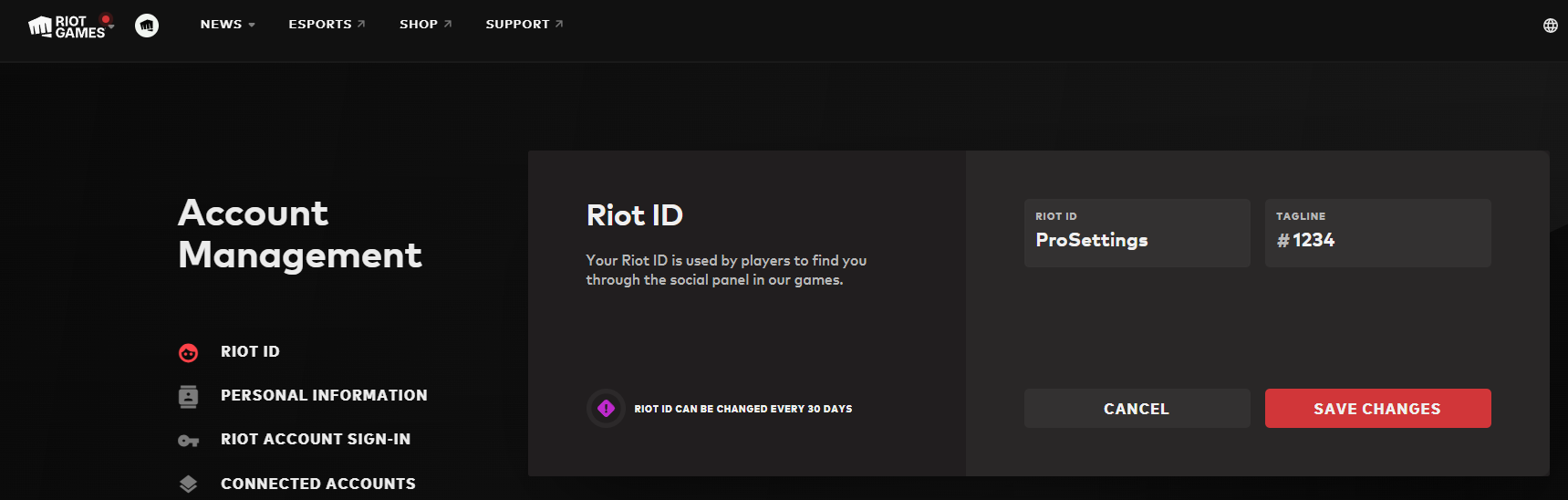Click the Riot Games logo
1568x500 pixels.
pos(67,26)
